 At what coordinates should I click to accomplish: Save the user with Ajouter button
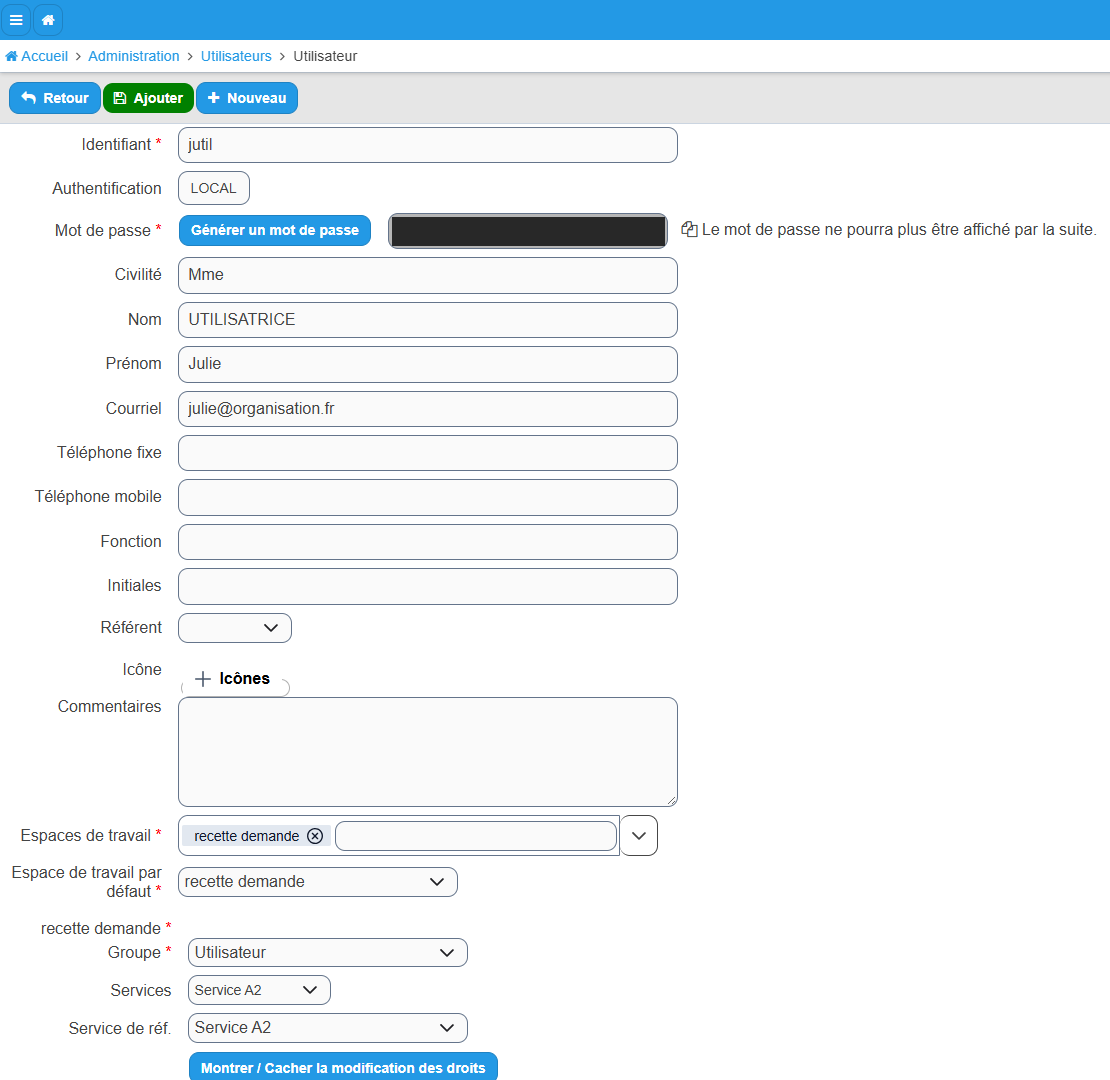[149, 98]
